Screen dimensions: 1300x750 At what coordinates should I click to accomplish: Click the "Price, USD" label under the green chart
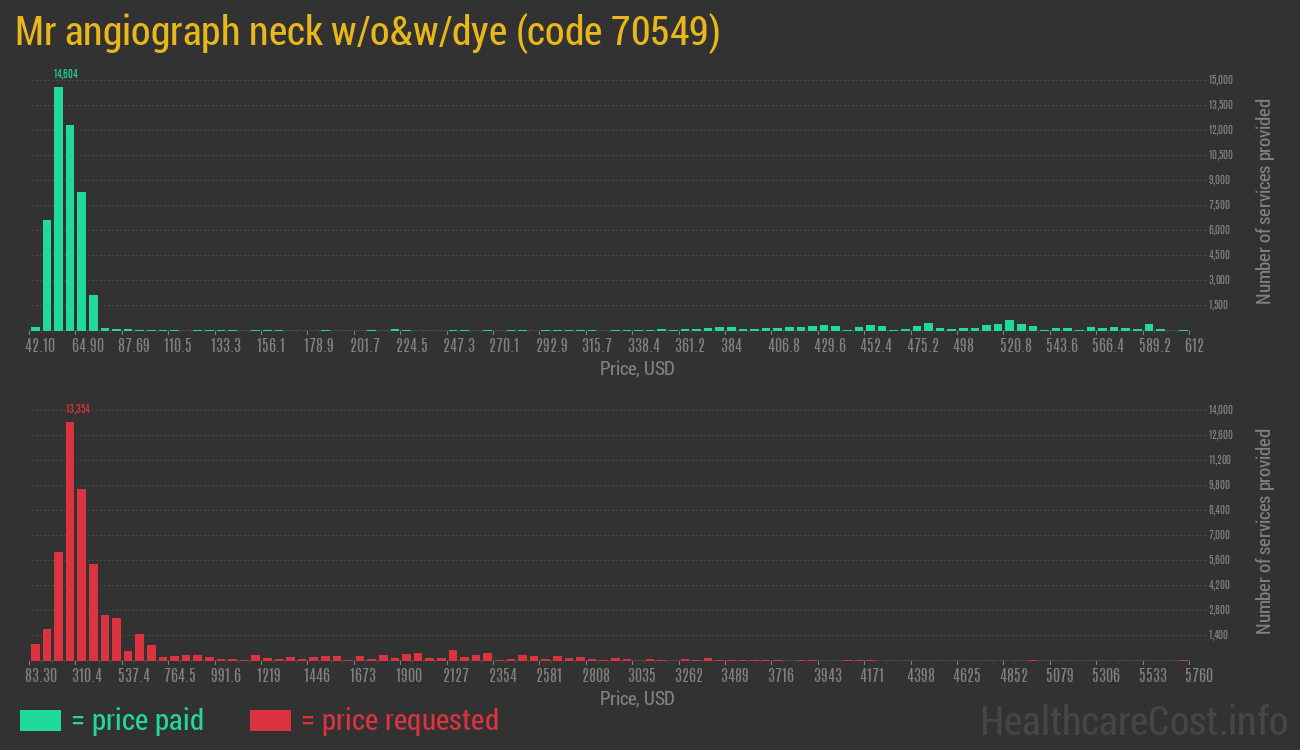pos(637,369)
